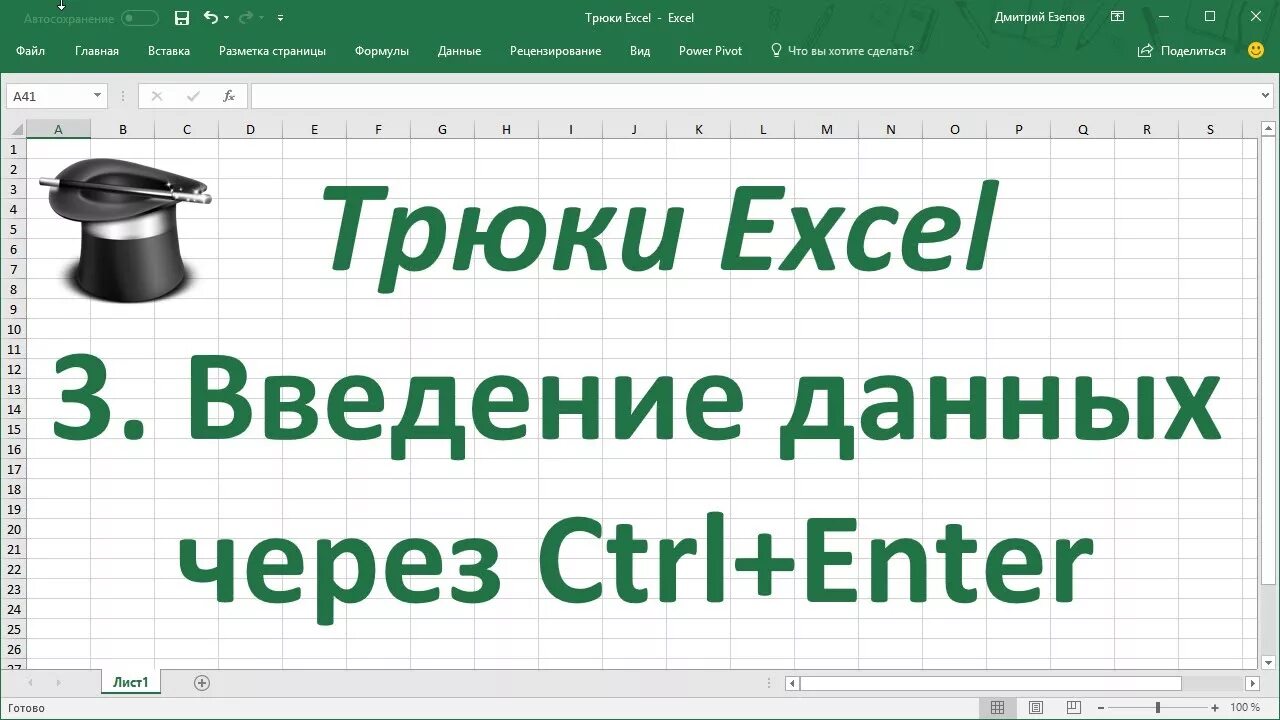Image resolution: width=1280 pixels, height=720 pixels.
Task: Click the previous sheet navigation arrow
Action: 31,683
